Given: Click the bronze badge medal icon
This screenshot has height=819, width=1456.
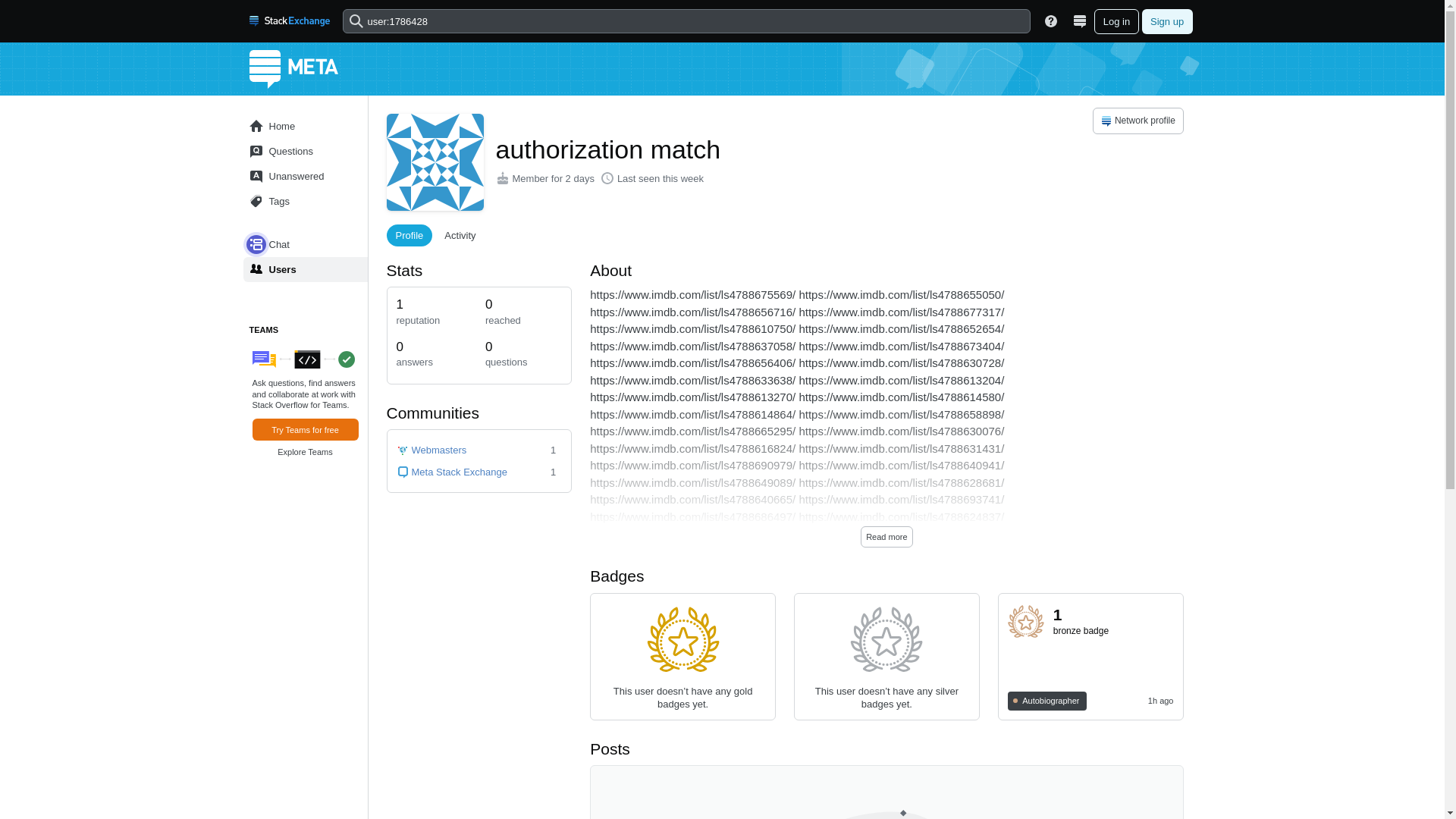Looking at the screenshot, I should (1025, 622).
